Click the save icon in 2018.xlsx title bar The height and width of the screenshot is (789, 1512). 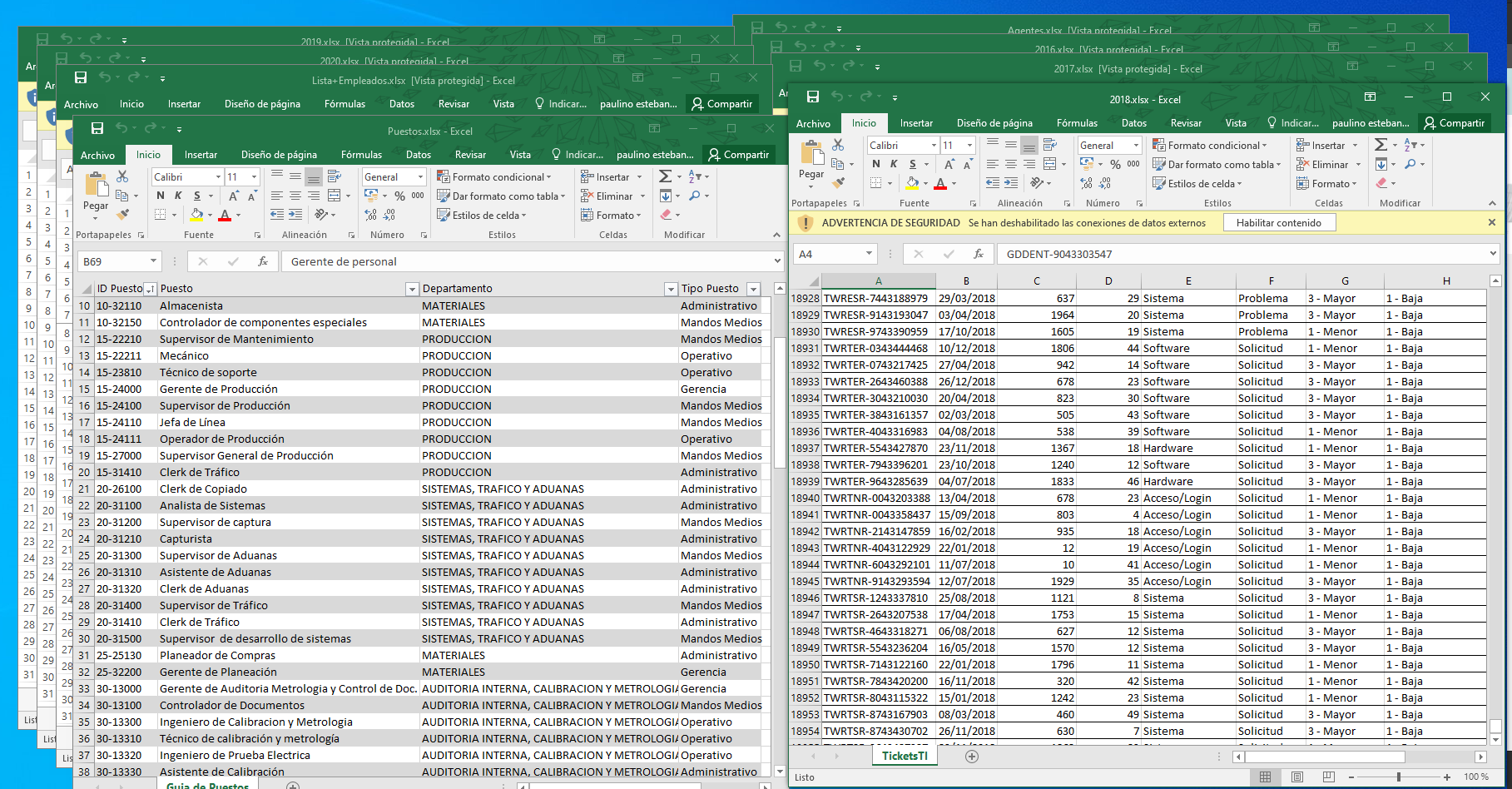click(x=812, y=97)
